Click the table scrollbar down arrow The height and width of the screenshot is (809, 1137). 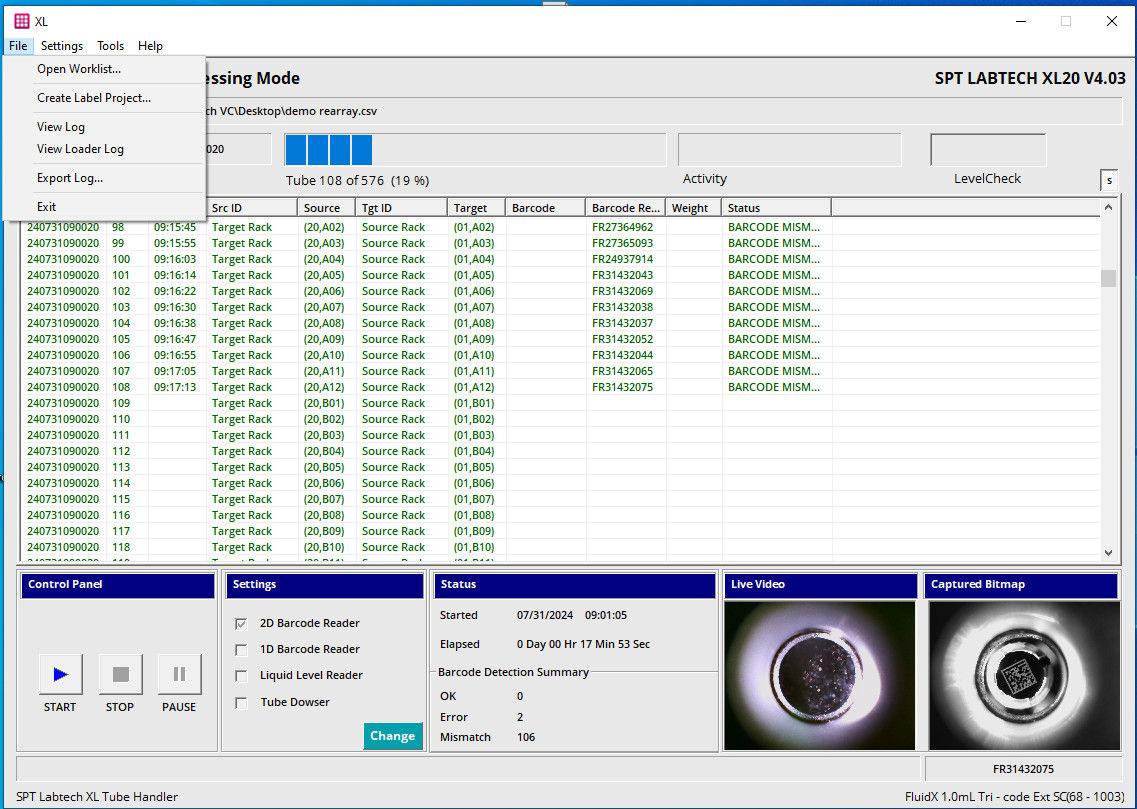pos(1108,552)
